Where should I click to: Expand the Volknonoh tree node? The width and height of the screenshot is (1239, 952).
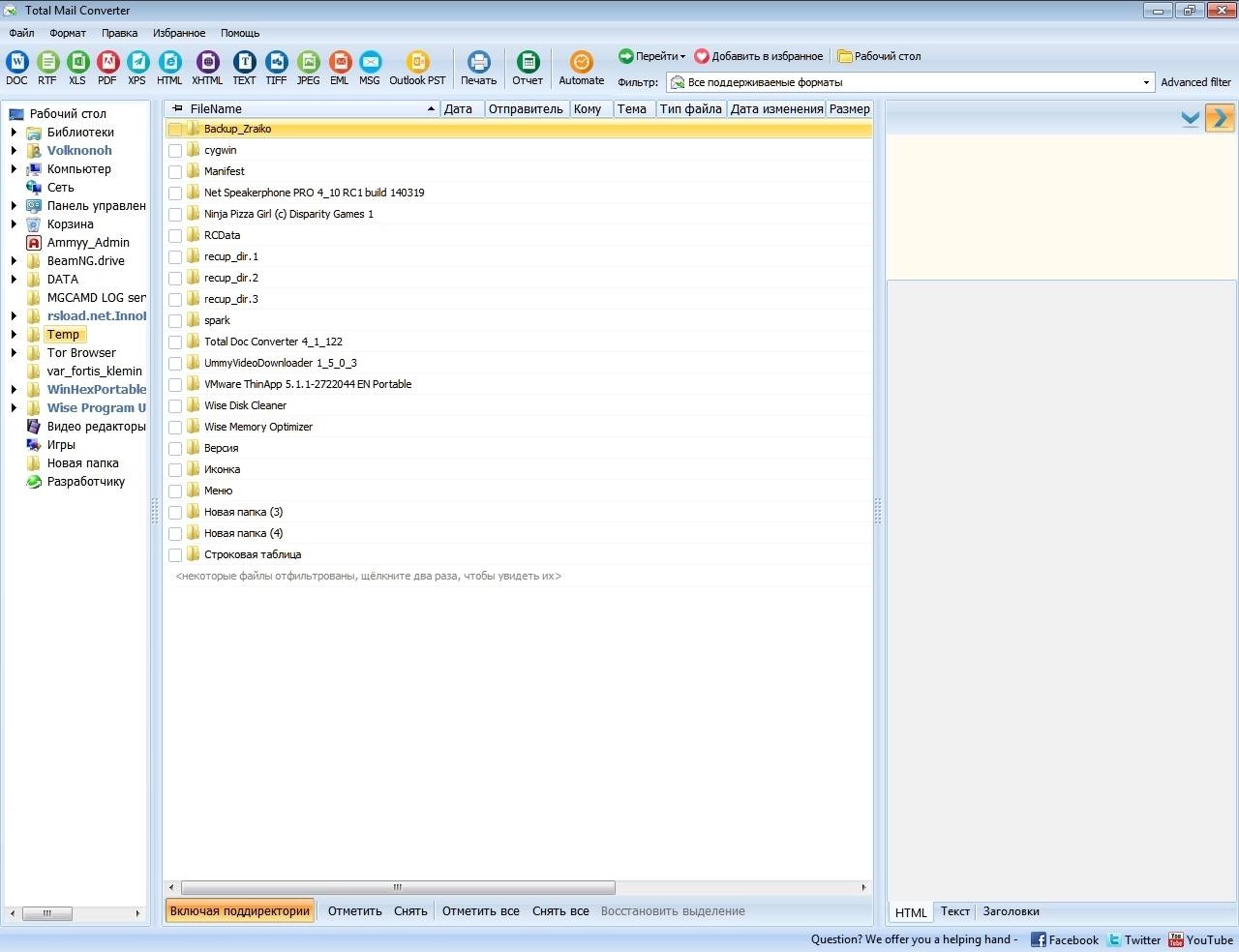click(14, 151)
